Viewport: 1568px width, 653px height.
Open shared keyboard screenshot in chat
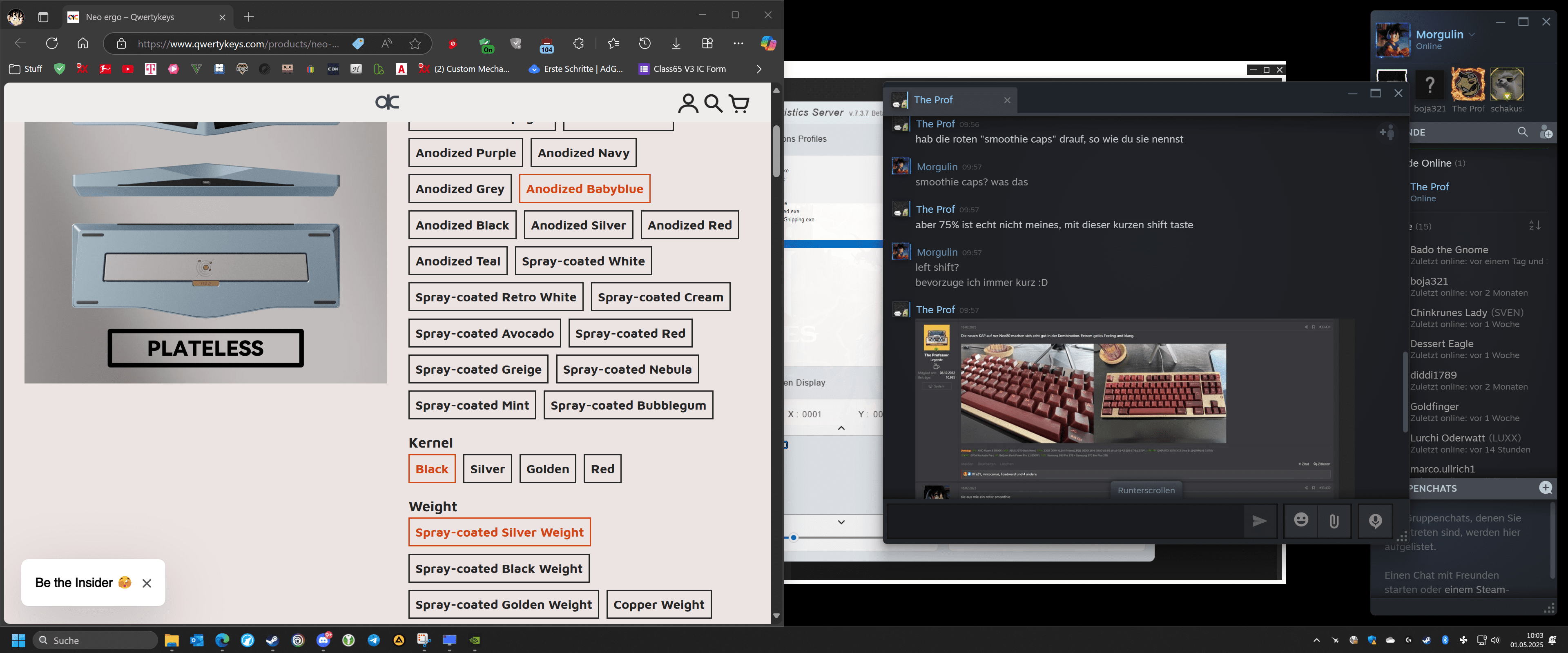pos(1135,408)
